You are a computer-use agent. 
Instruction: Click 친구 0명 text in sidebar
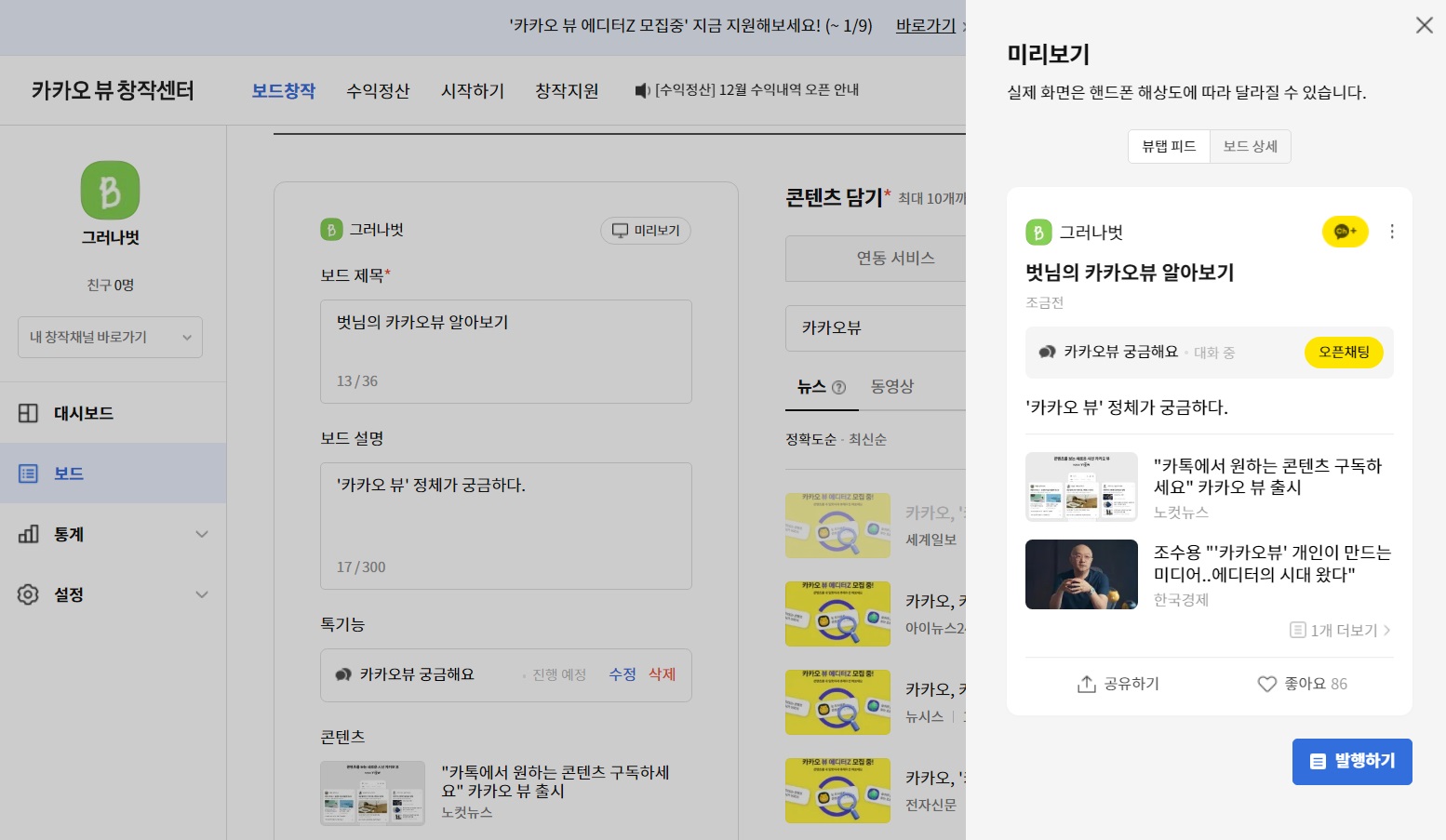[x=110, y=285]
